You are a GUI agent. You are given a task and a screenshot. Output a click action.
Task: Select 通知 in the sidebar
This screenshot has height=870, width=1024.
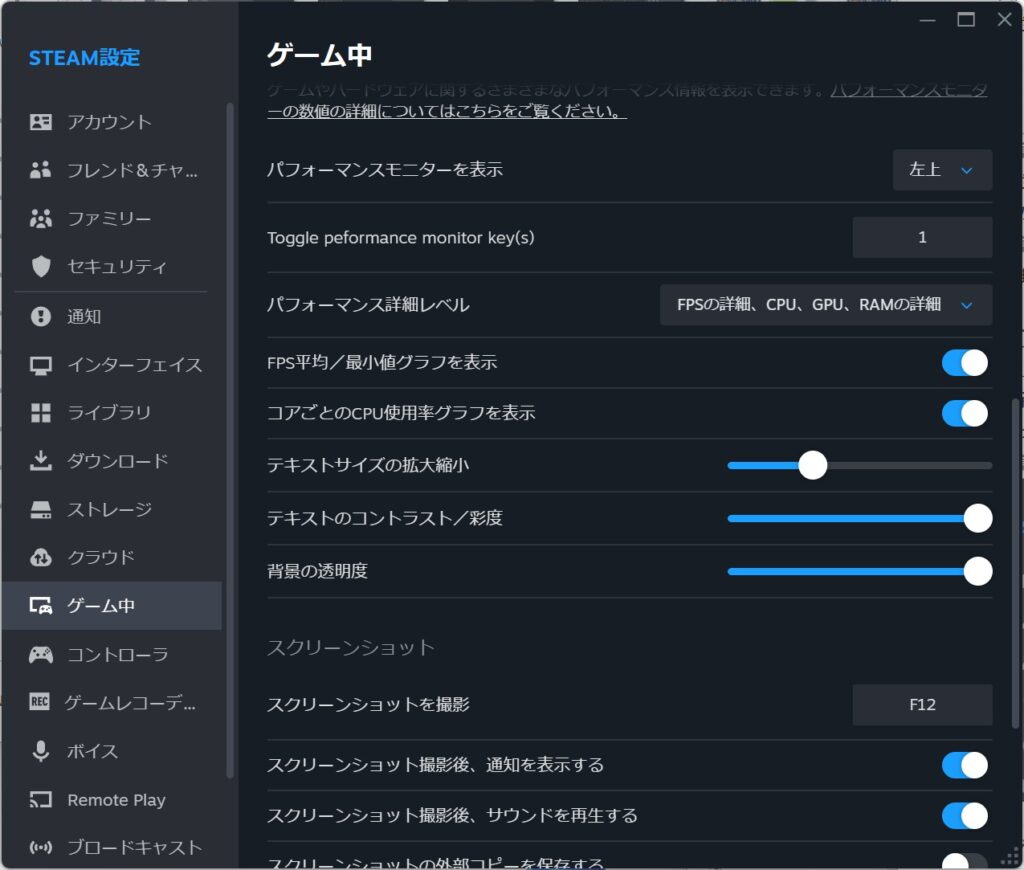[112, 316]
